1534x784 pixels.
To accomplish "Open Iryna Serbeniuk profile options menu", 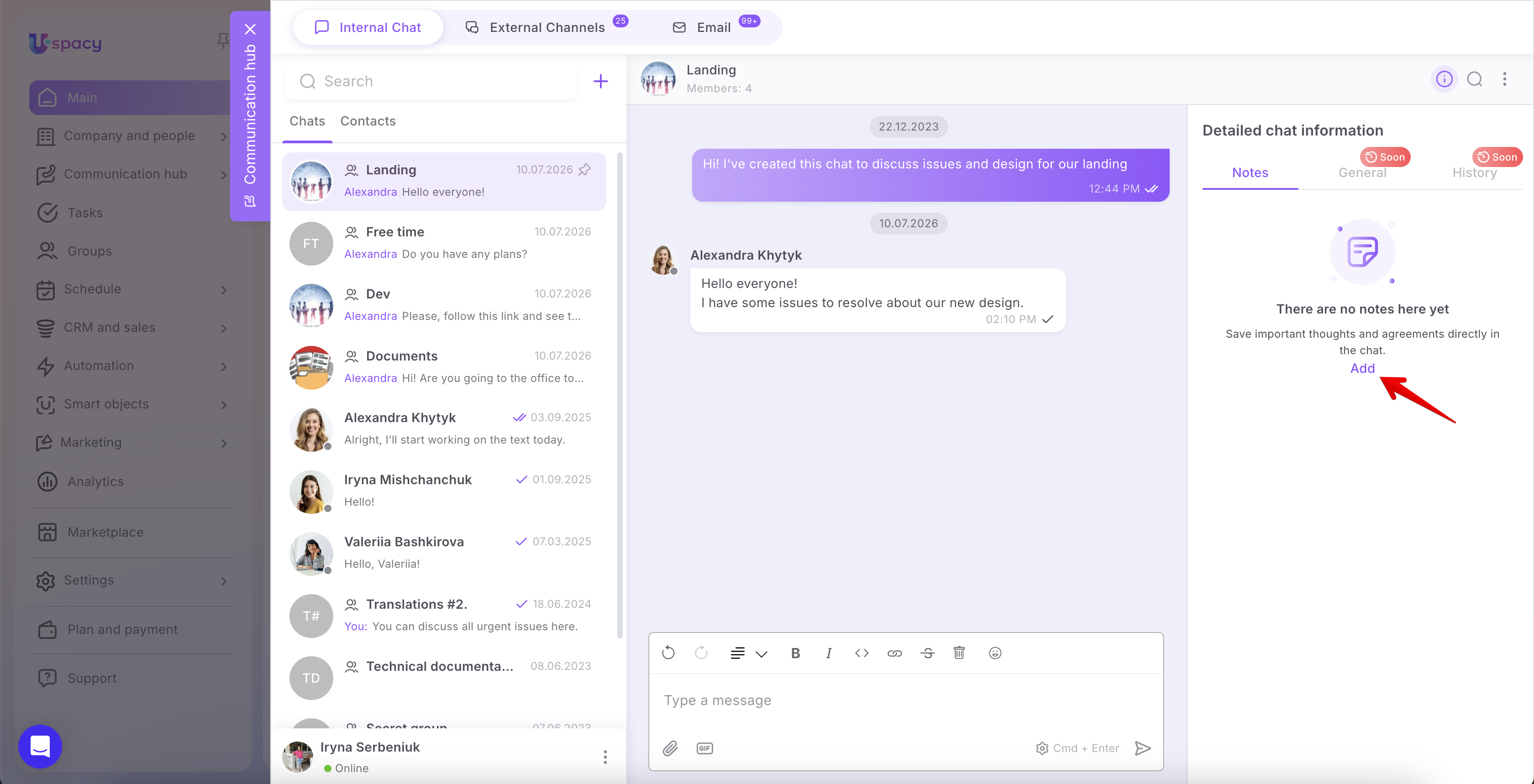I will pyautogui.click(x=605, y=757).
